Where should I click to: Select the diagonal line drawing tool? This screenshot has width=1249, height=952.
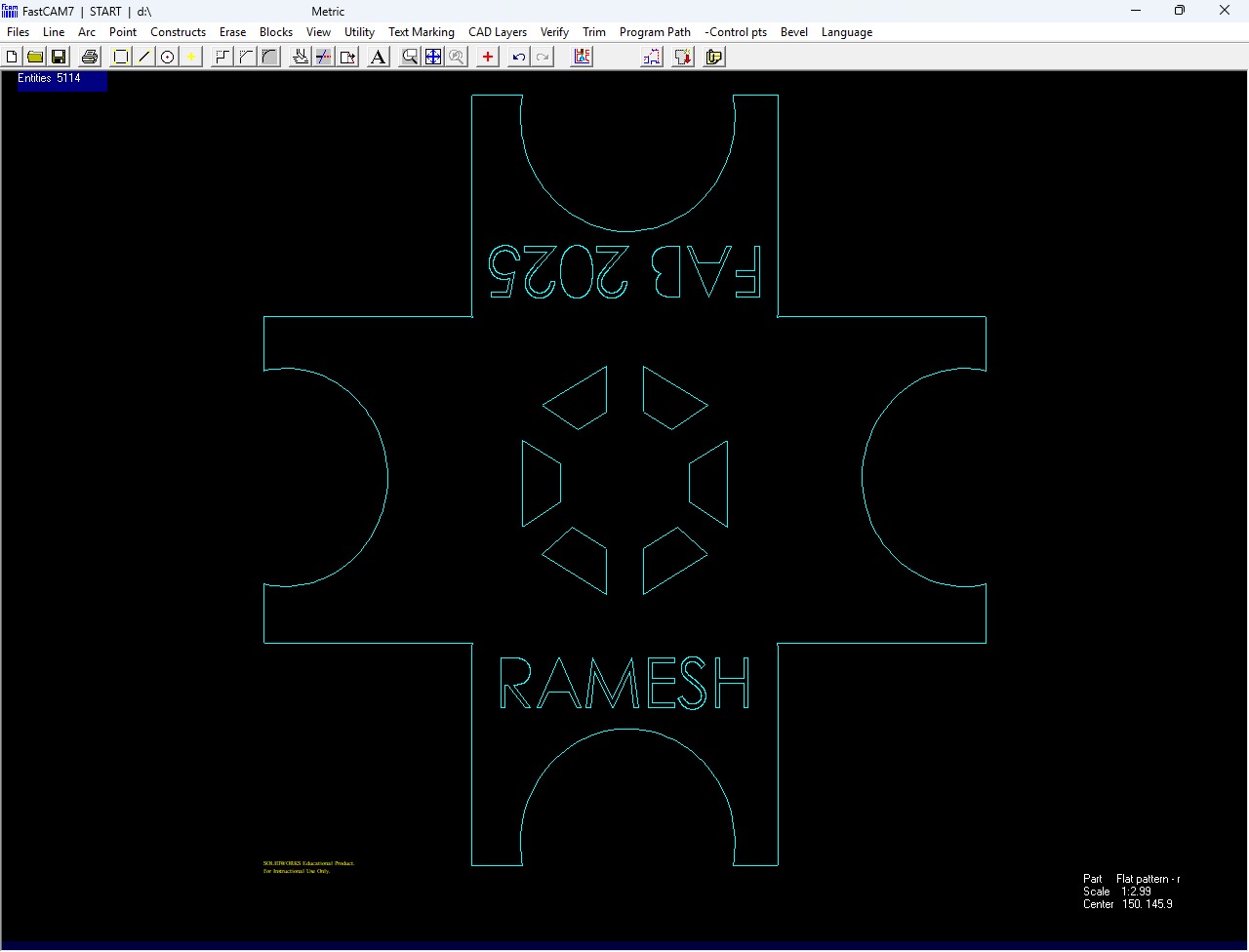pyautogui.click(x=144, y=57)
